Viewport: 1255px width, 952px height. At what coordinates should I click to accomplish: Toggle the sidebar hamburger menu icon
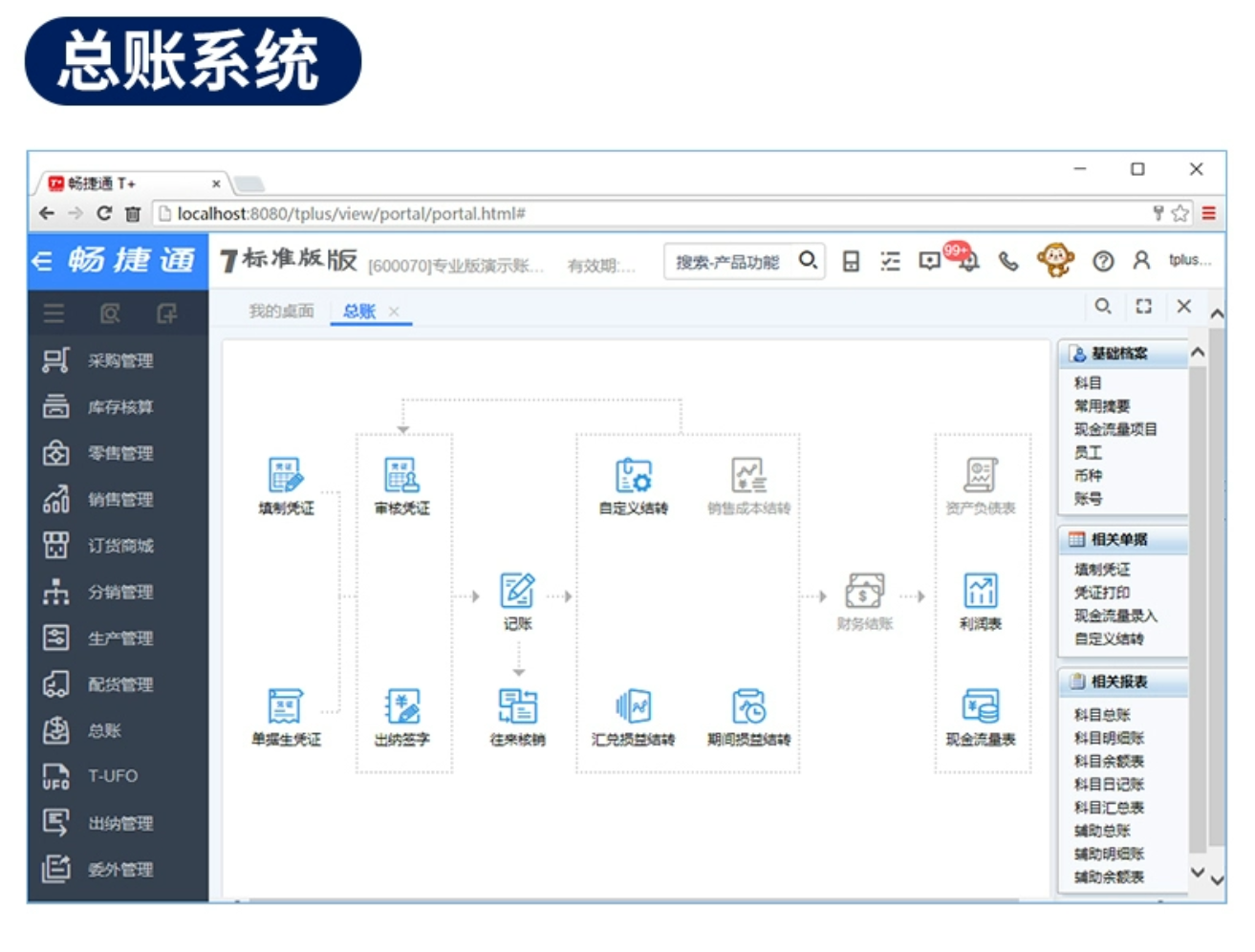point(54,314)
